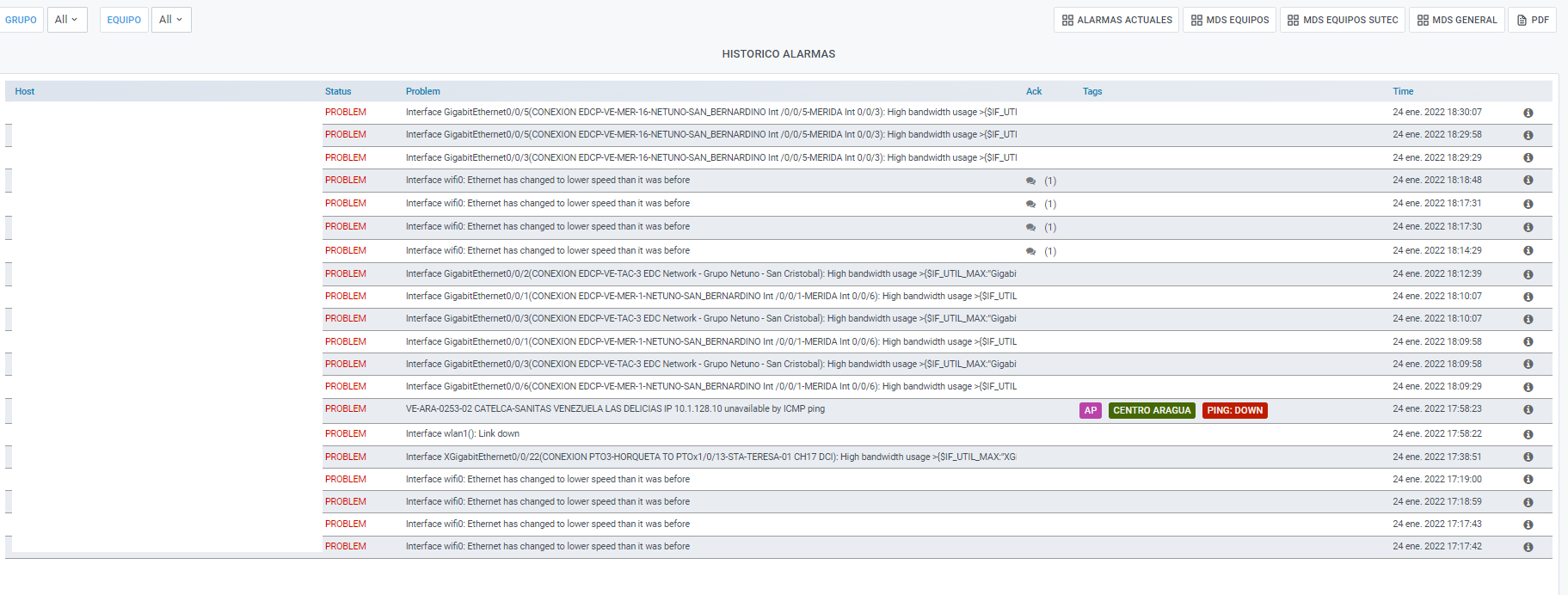Viewport: 1568px width, 595px height.
Task: Click the purple AP tag
Action: pos(1090,410)
